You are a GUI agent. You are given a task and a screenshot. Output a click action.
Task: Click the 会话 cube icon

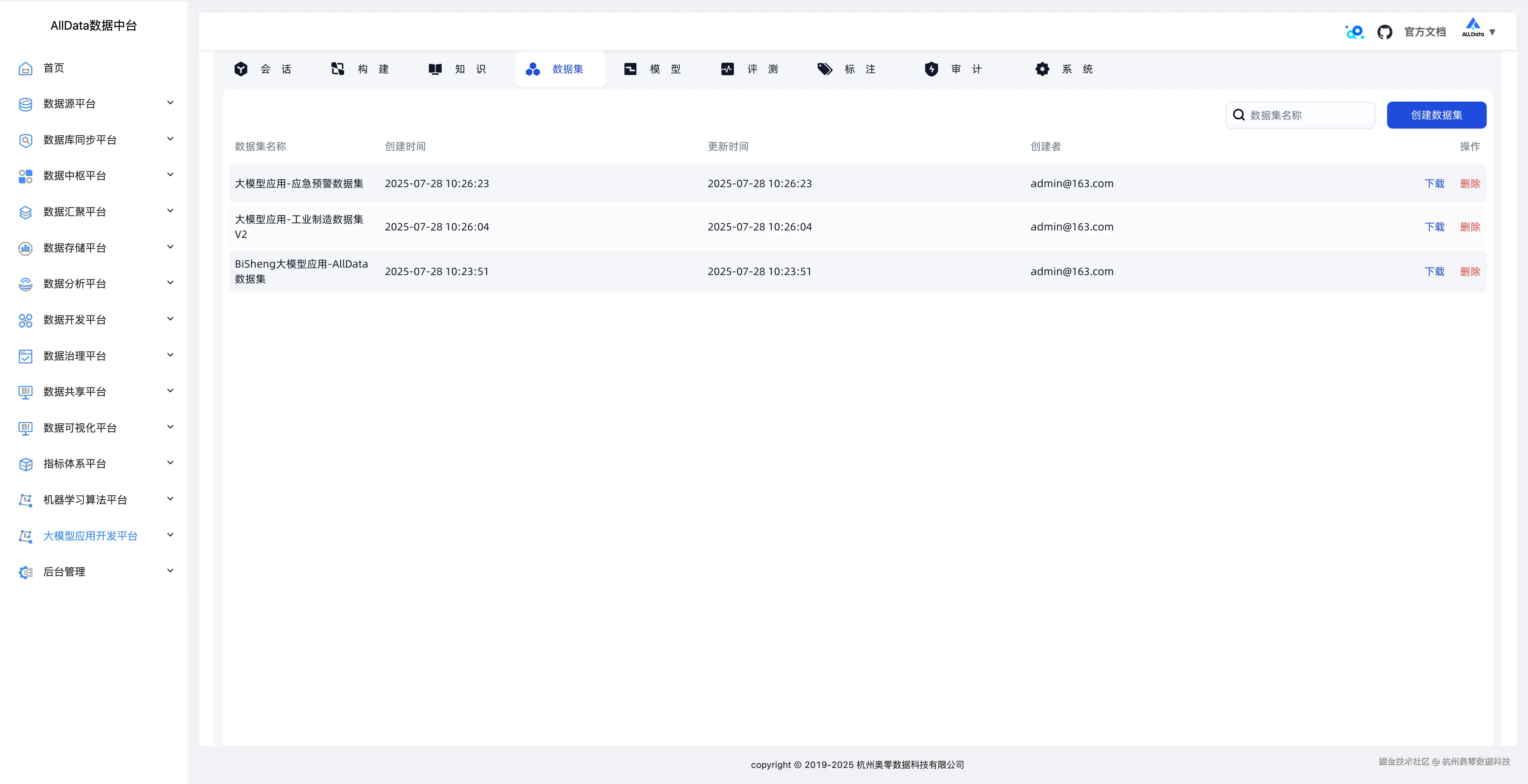241,70
